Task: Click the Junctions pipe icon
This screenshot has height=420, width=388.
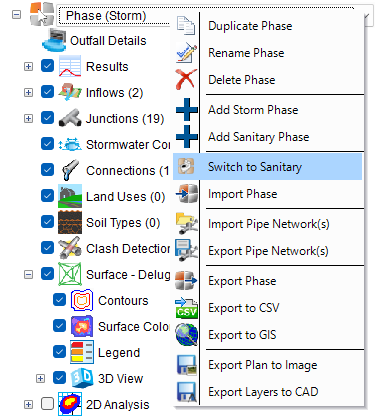Action: point(70,118)
